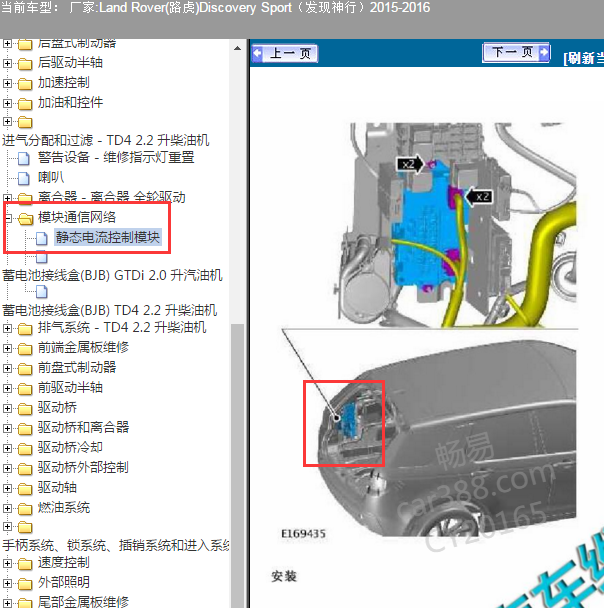Select 进气分配和过滤 - TD4 2.2 升柴油机
Screen dimensions: 604x608
pos(105,140)
